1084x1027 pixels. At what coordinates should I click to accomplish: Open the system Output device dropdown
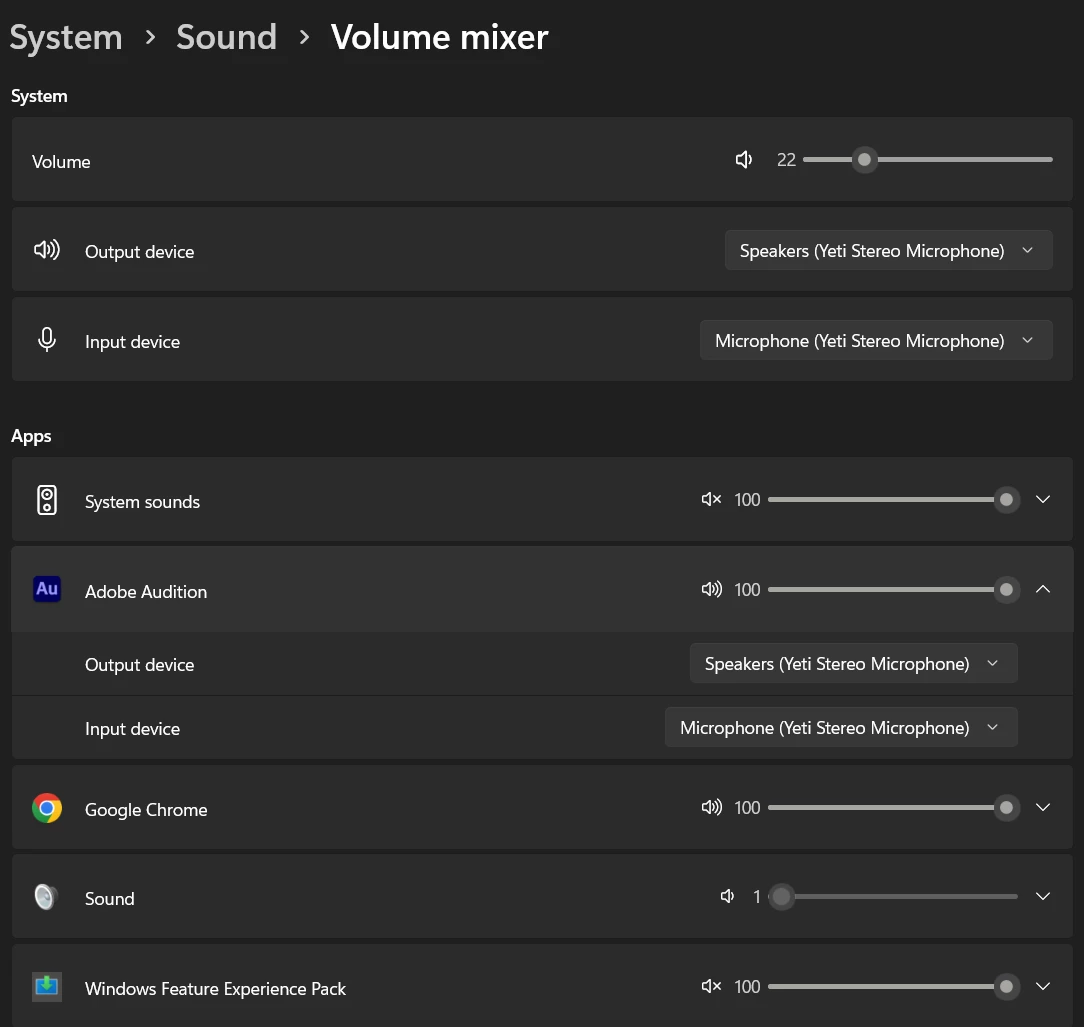pyautogui.click(x=888, y=251)
